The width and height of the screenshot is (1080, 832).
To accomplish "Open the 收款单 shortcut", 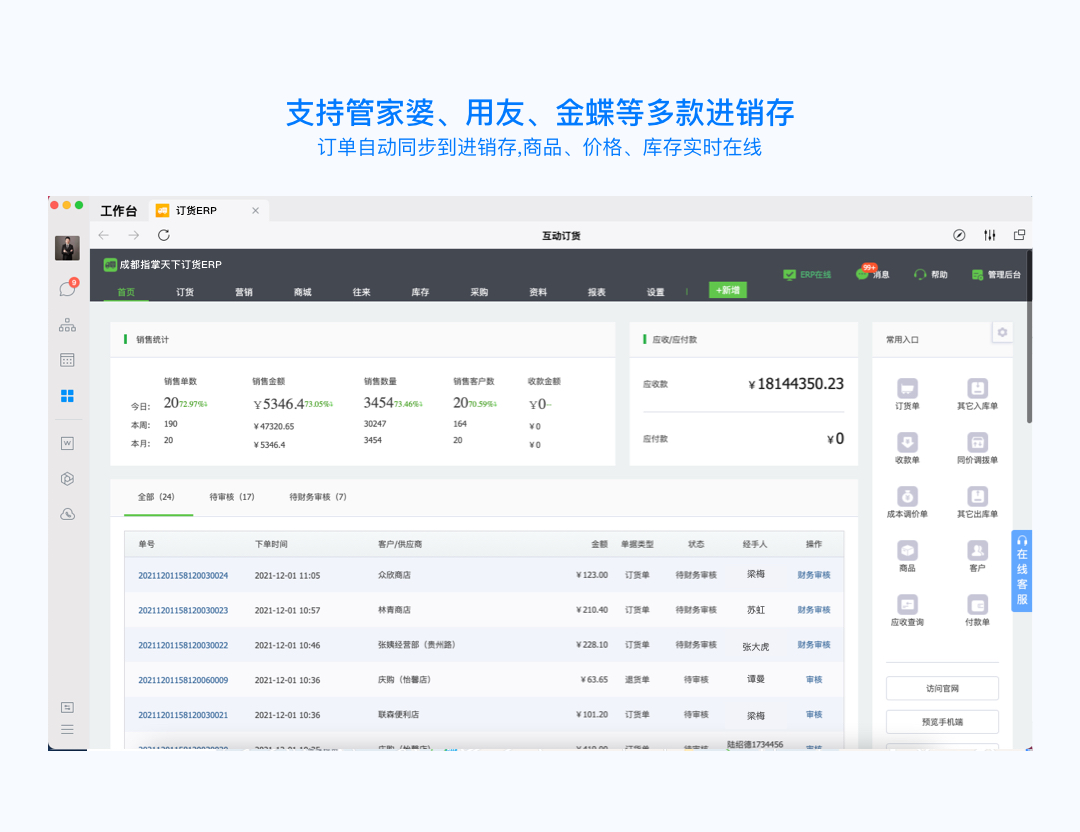I will [x=907, y=448].
